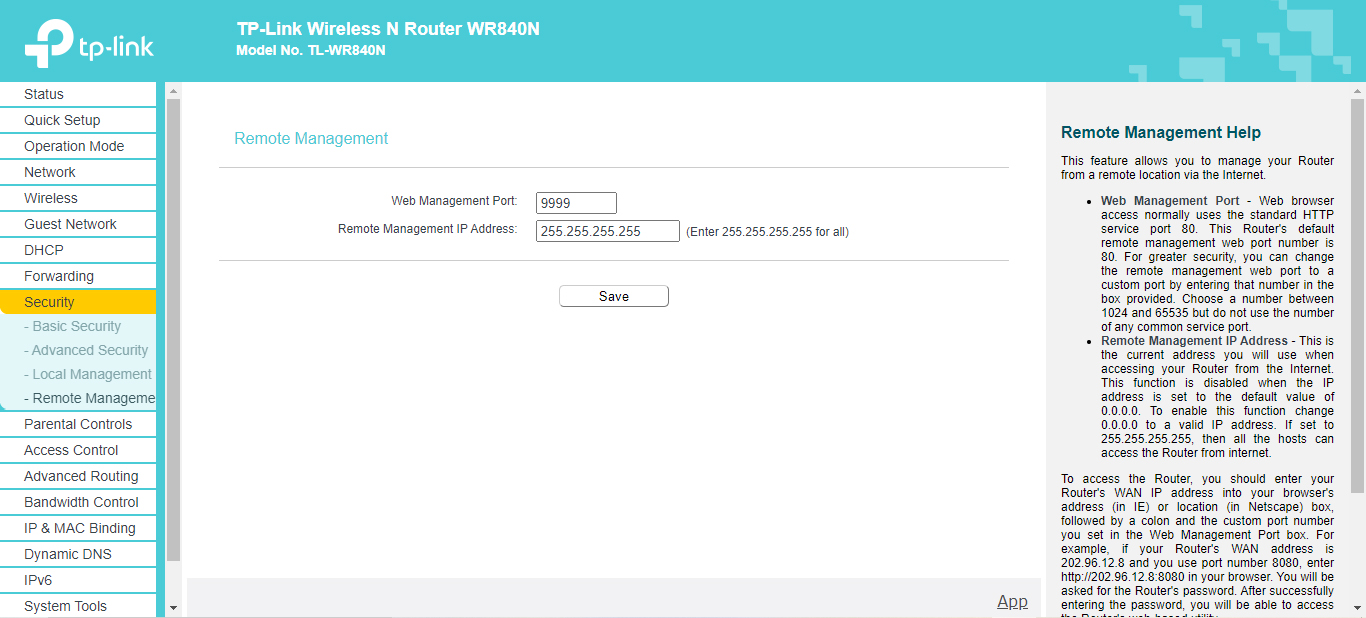Open the Bandwidth Control page
This screenshot has height=618, width=1366.
point(81,502)
